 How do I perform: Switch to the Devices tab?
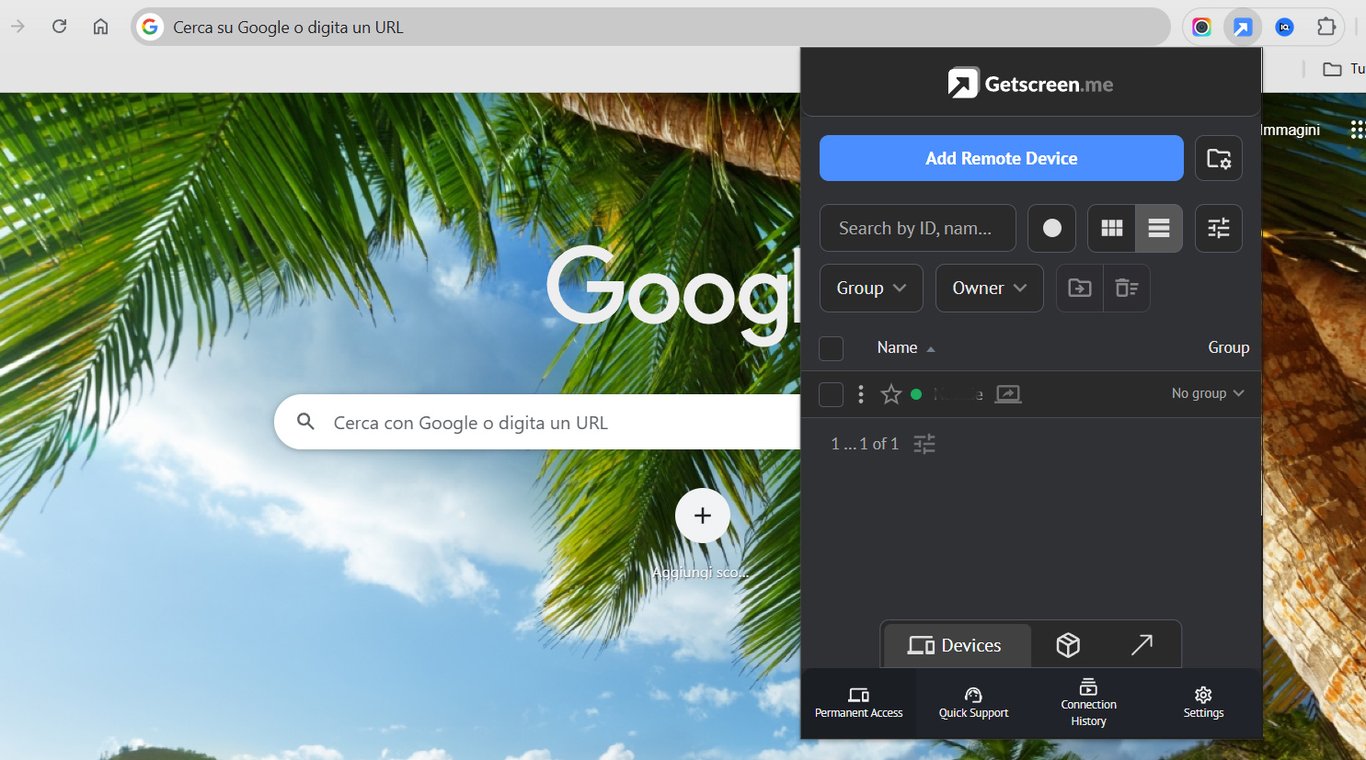955,645
